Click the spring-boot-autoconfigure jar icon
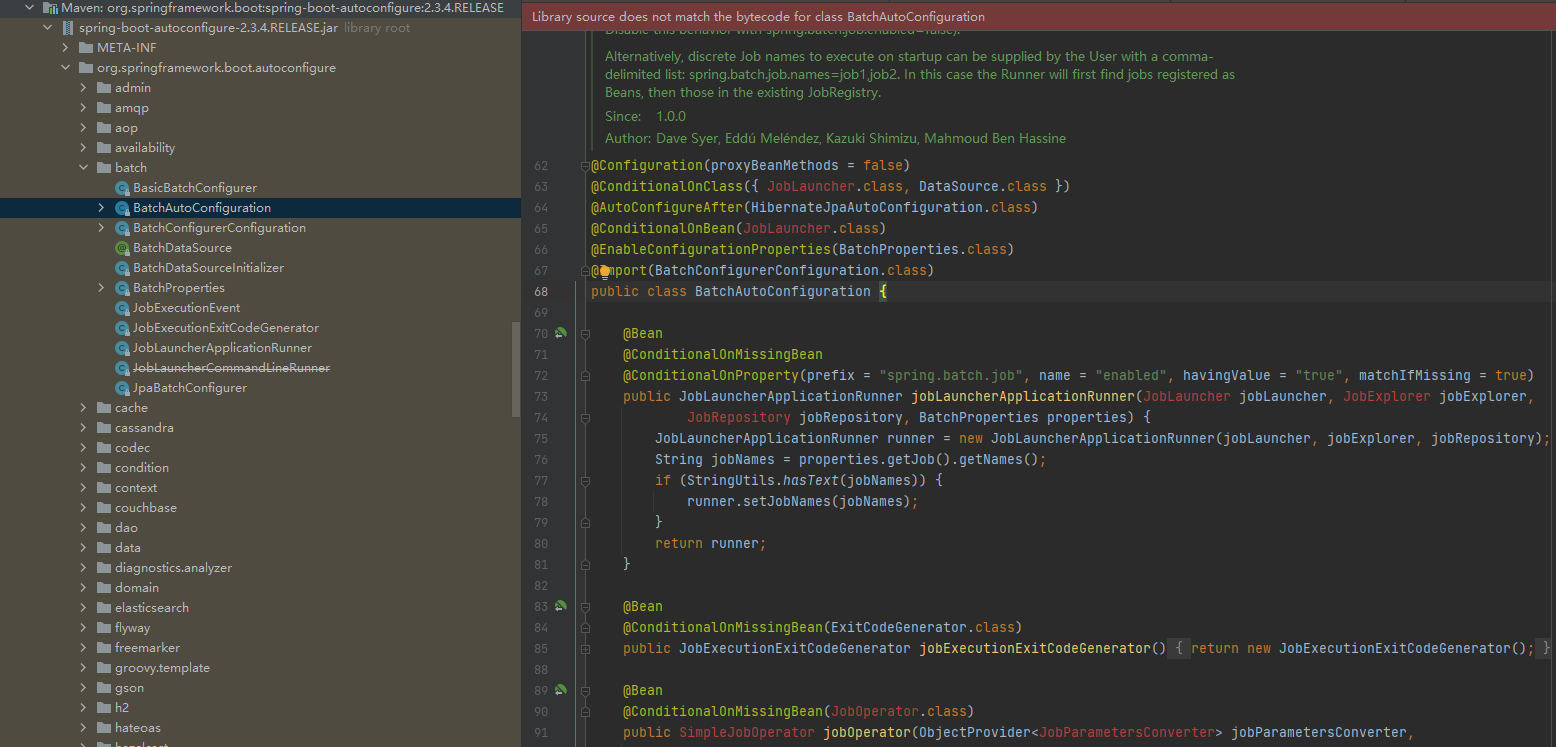This screenshot has height=747, width=1556. tap(67, 28)
